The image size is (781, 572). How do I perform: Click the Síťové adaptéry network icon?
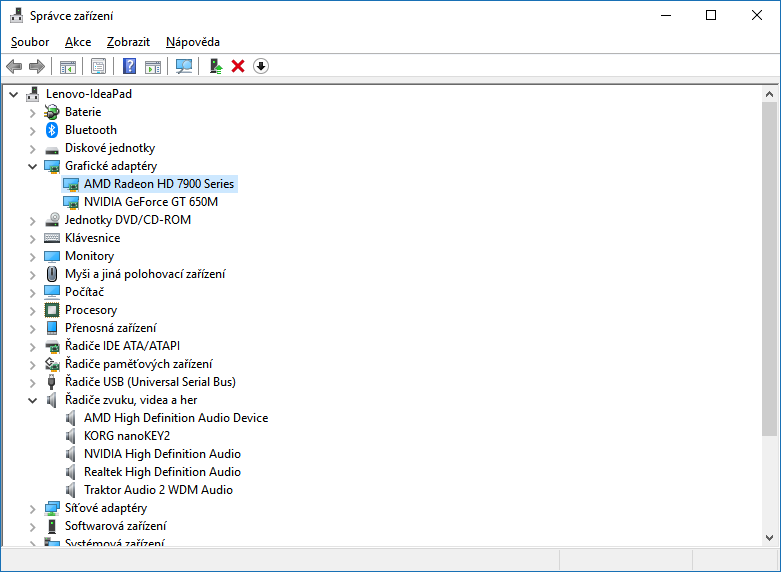pyautogui.click(x=52, y=508)
